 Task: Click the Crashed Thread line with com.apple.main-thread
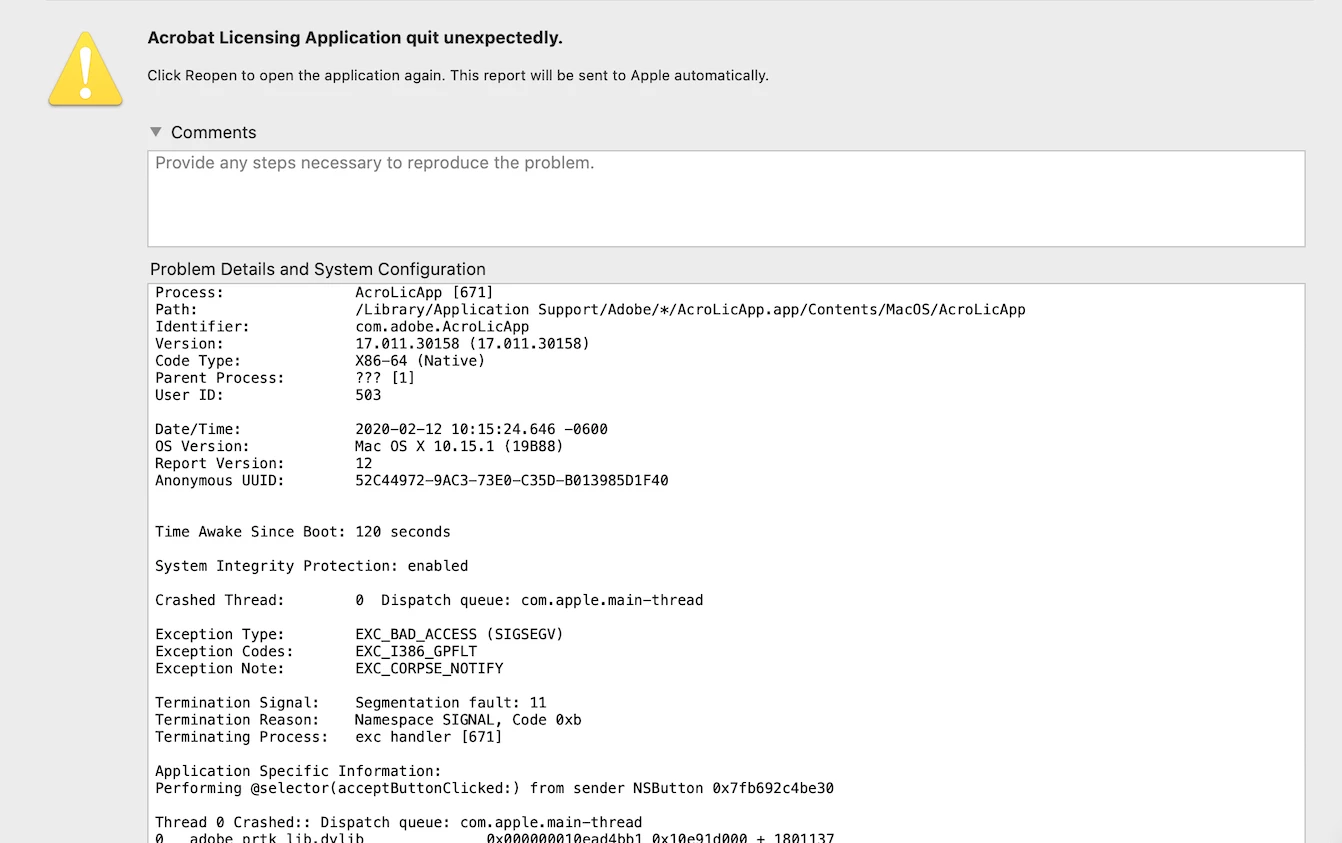[x=429, y=600]
